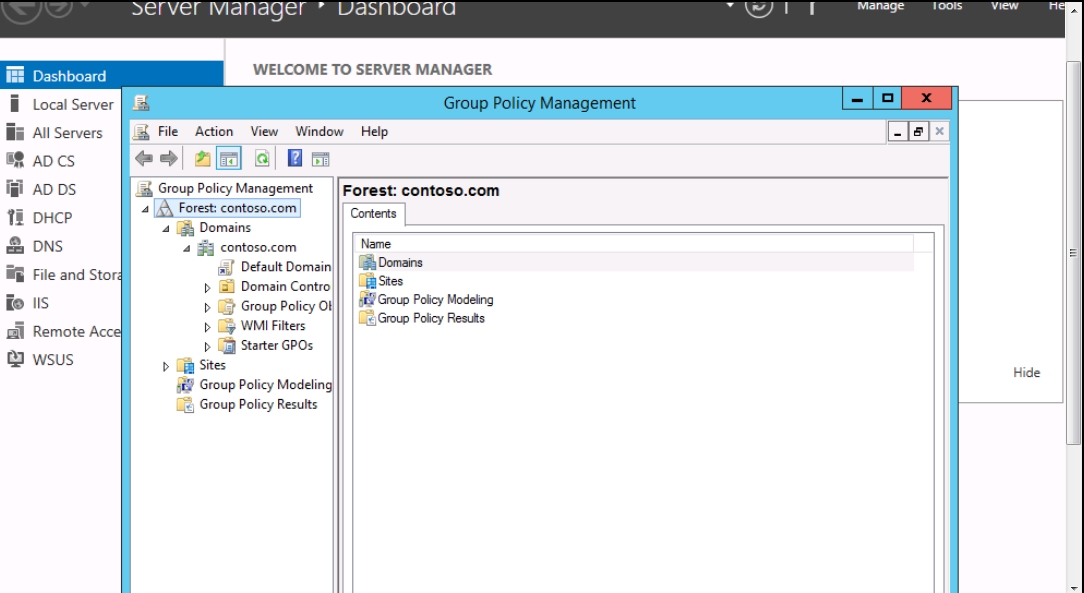Open the Help menu in GPMC
Image resolution: width=1084 pixels, height=593 pixels.
(x=374, y=131)
